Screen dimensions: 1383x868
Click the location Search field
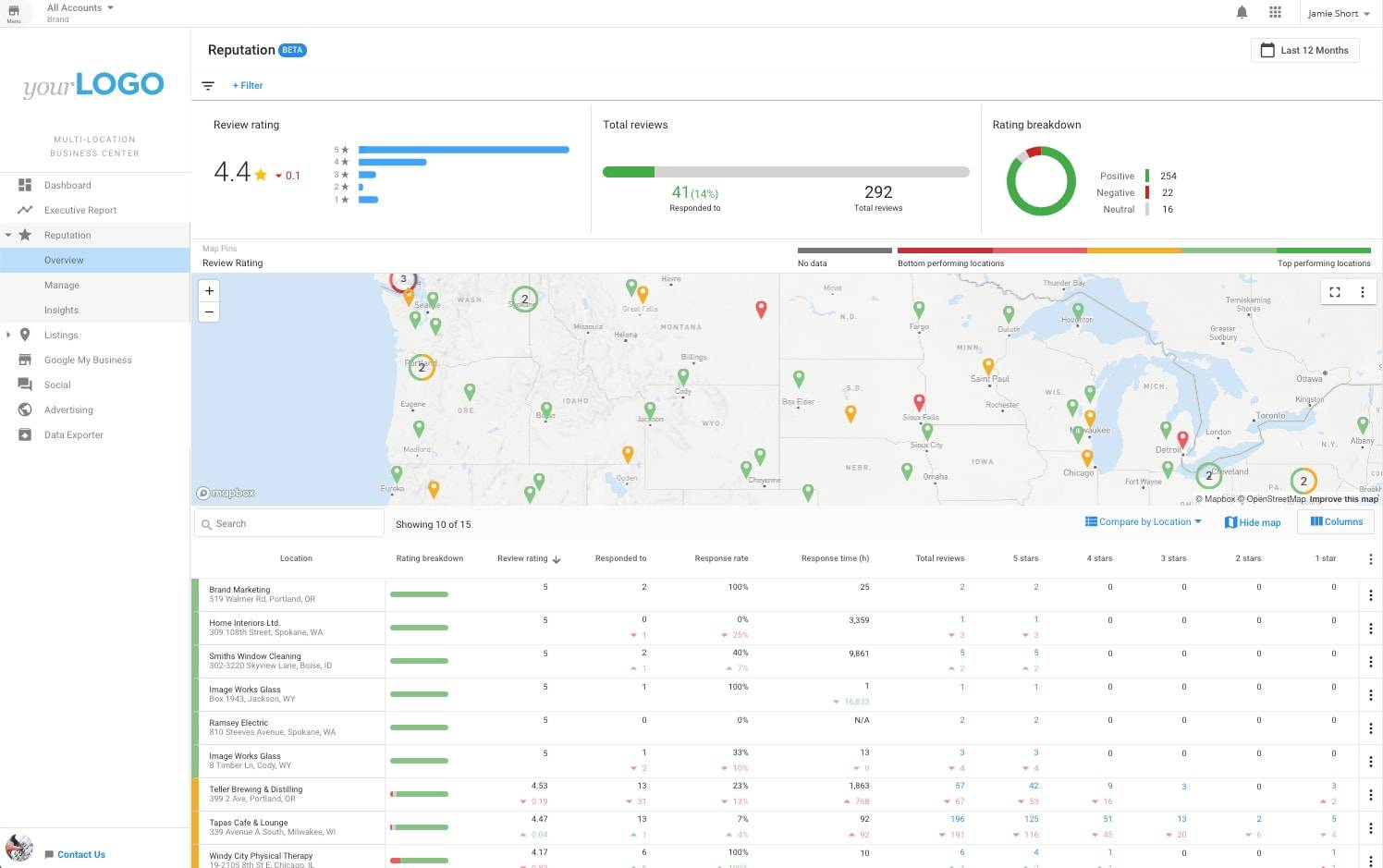pos(289,523)
